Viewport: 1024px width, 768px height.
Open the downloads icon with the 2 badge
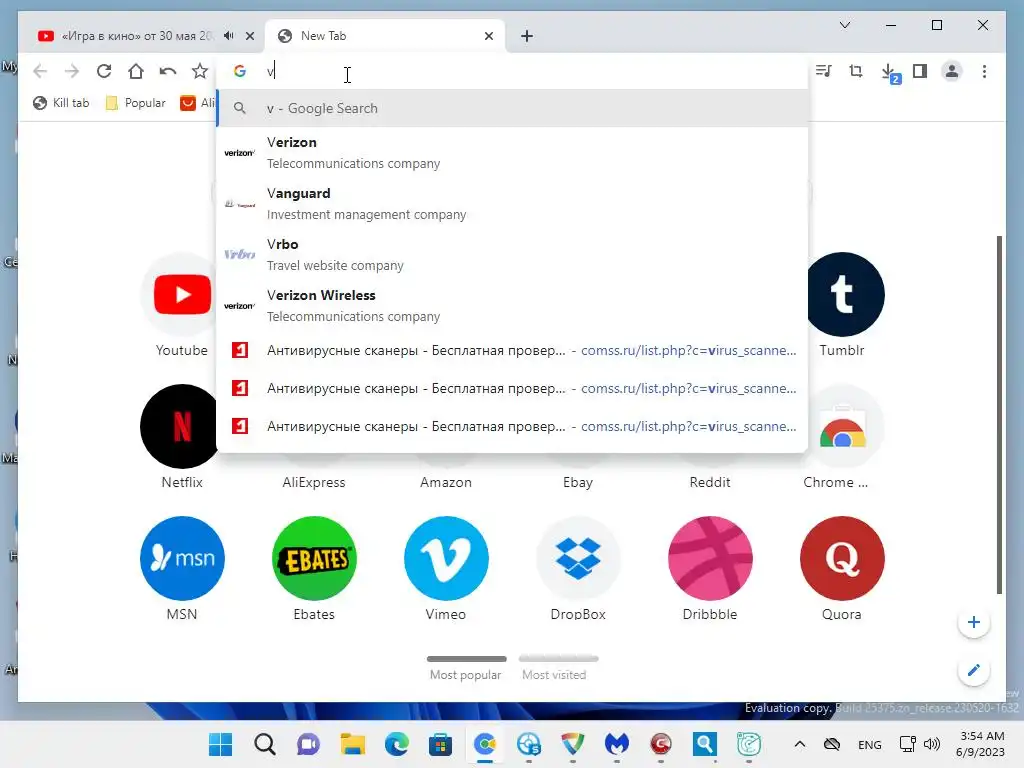pyautogui.click(x=890, y=73)
